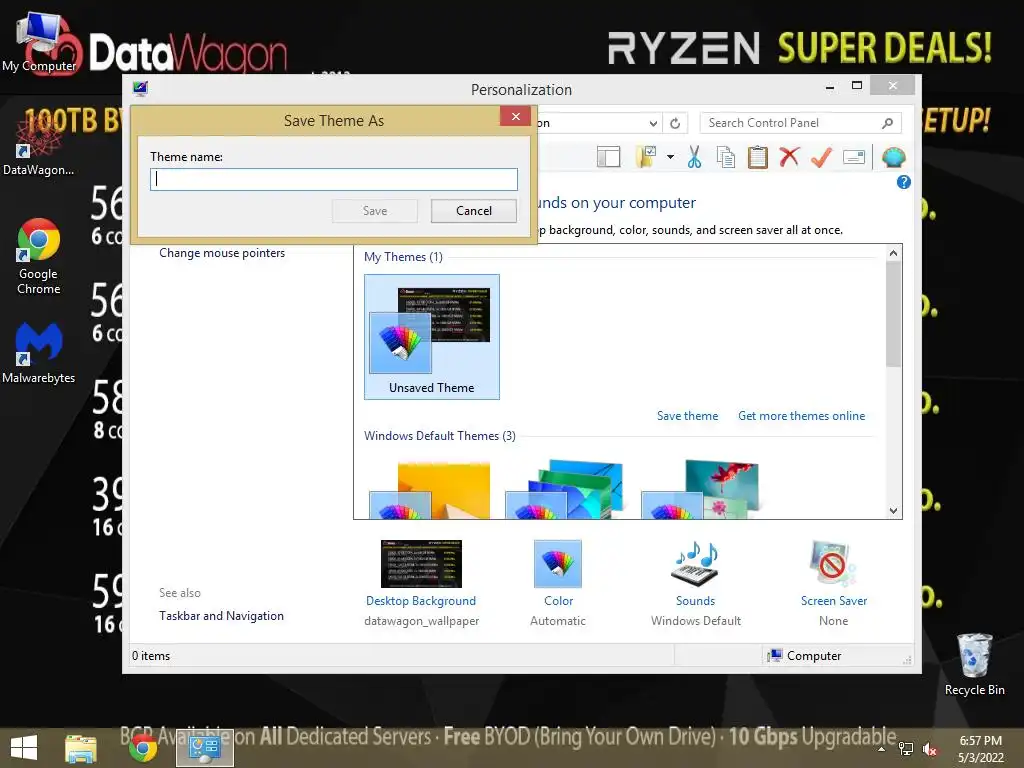Viewport: 1024px width, 768px height.
Task: Minimize the Personalization window
Action: click(830, 86)
